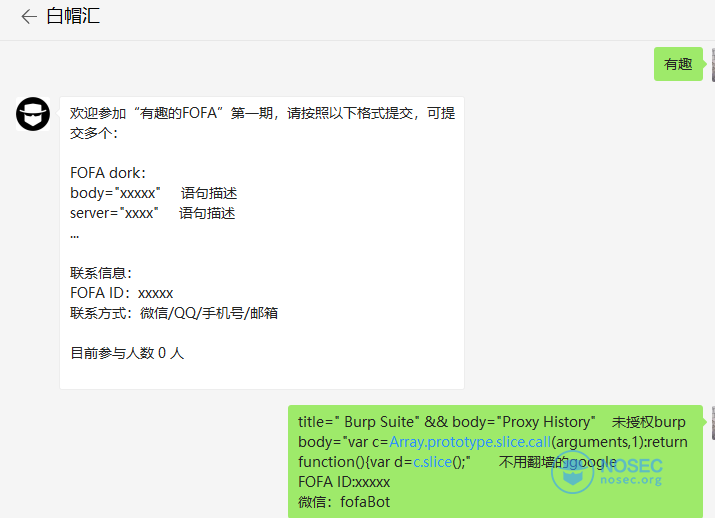Open the Array.prototype.slice.call link
Image resolution: width=715 pixels, height=518 pixels.
pyautogui.click(x=470, y=442)
